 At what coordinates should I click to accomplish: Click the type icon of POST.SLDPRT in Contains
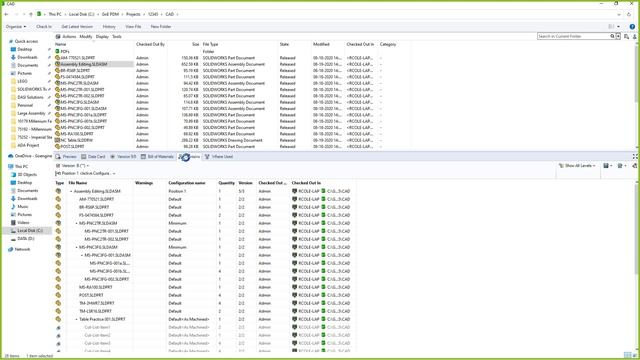58,295
